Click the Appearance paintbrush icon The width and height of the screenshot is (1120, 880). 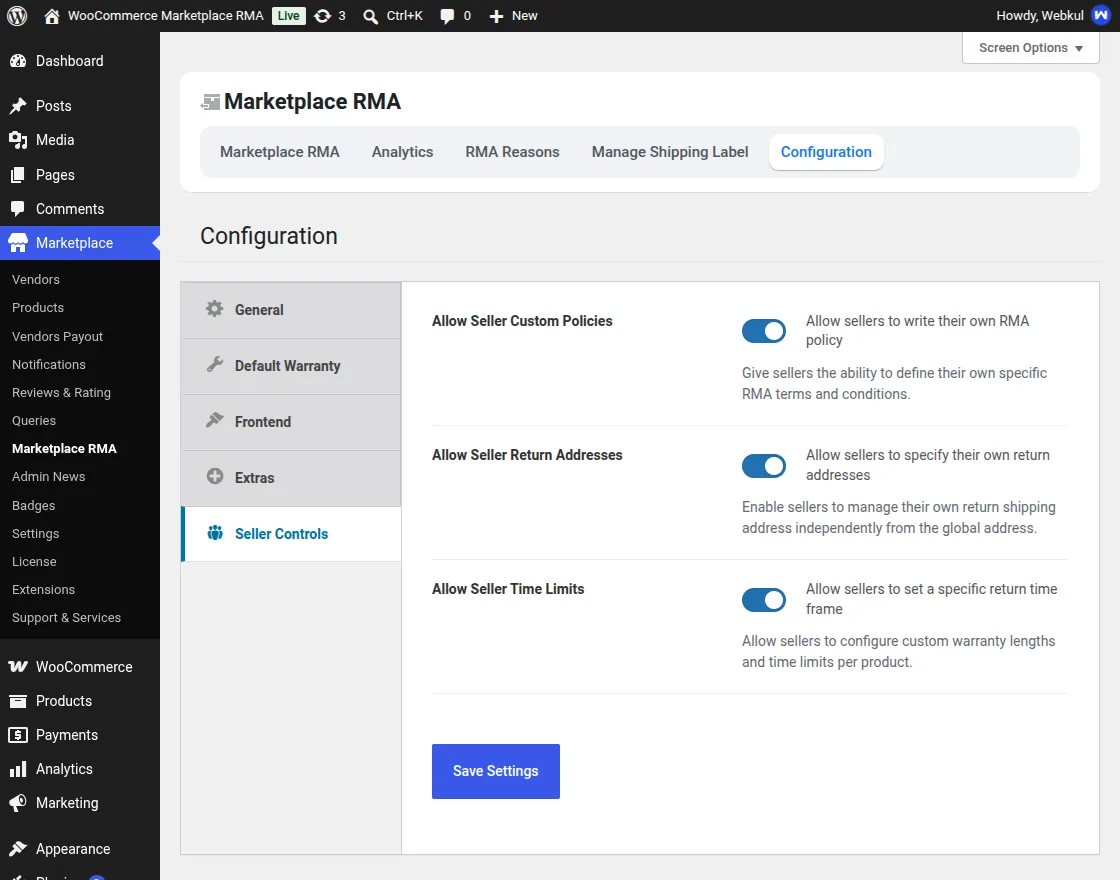tap(18, 849)
